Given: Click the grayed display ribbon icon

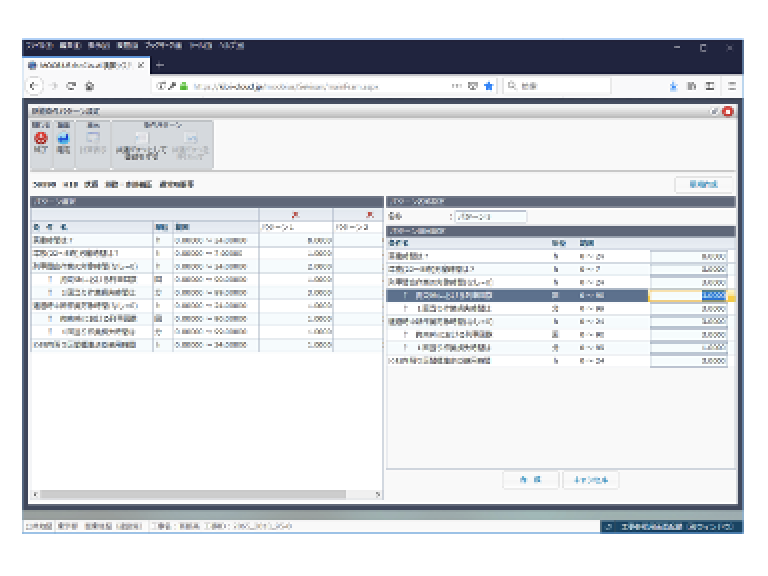Looking at the screenshot, I should tap(93, 139).
